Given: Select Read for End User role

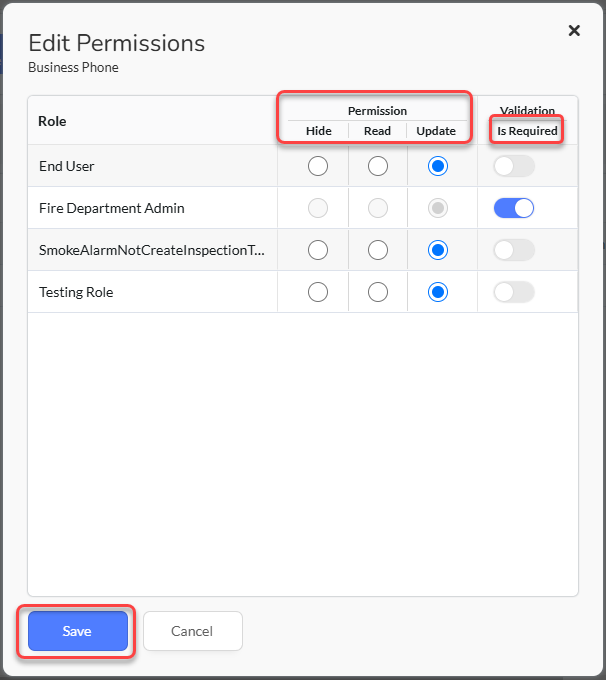Looking at the screenshot, I should pos(377,166).
